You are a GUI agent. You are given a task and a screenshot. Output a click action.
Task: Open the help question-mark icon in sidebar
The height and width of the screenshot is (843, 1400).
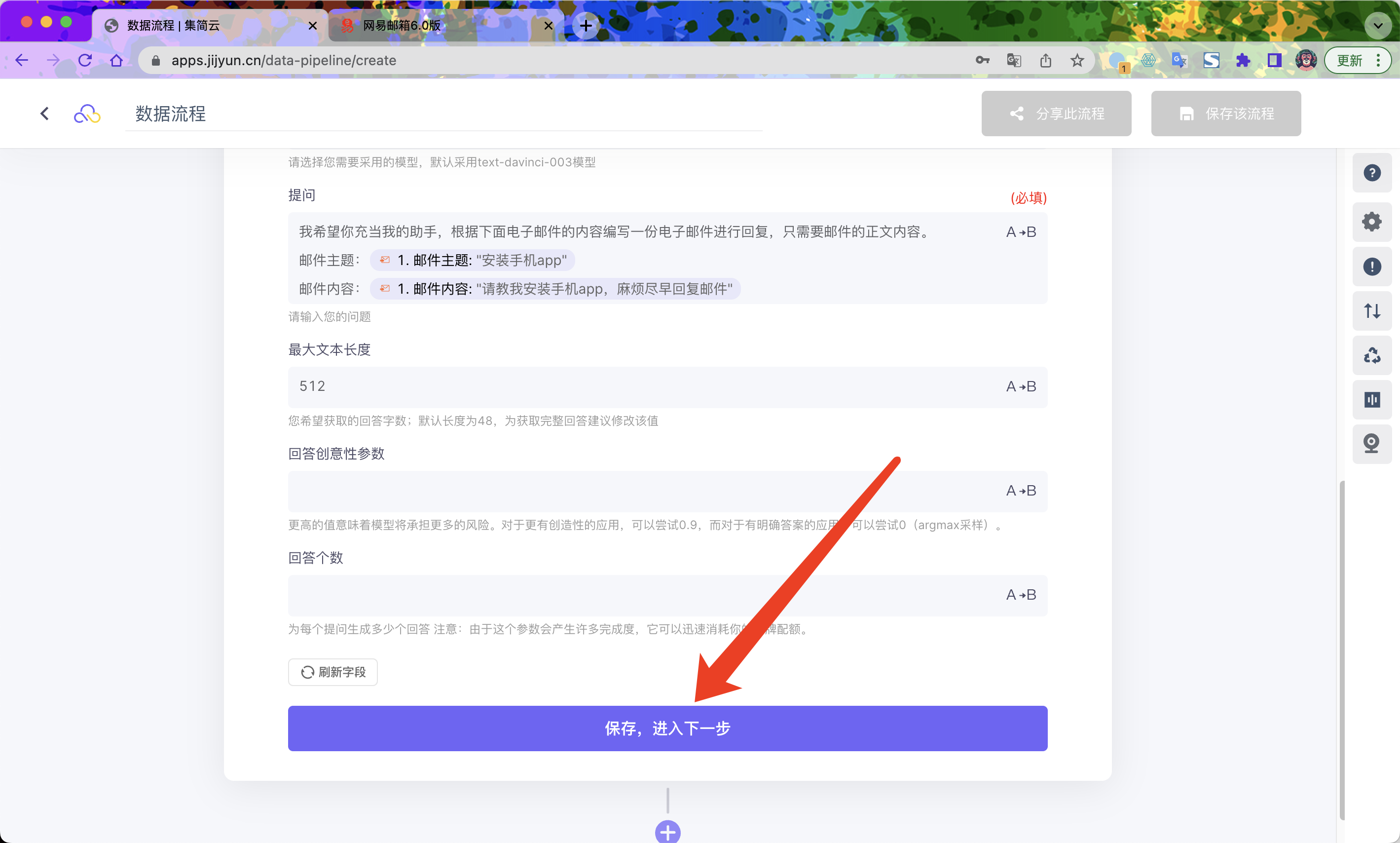point(1371,173)
